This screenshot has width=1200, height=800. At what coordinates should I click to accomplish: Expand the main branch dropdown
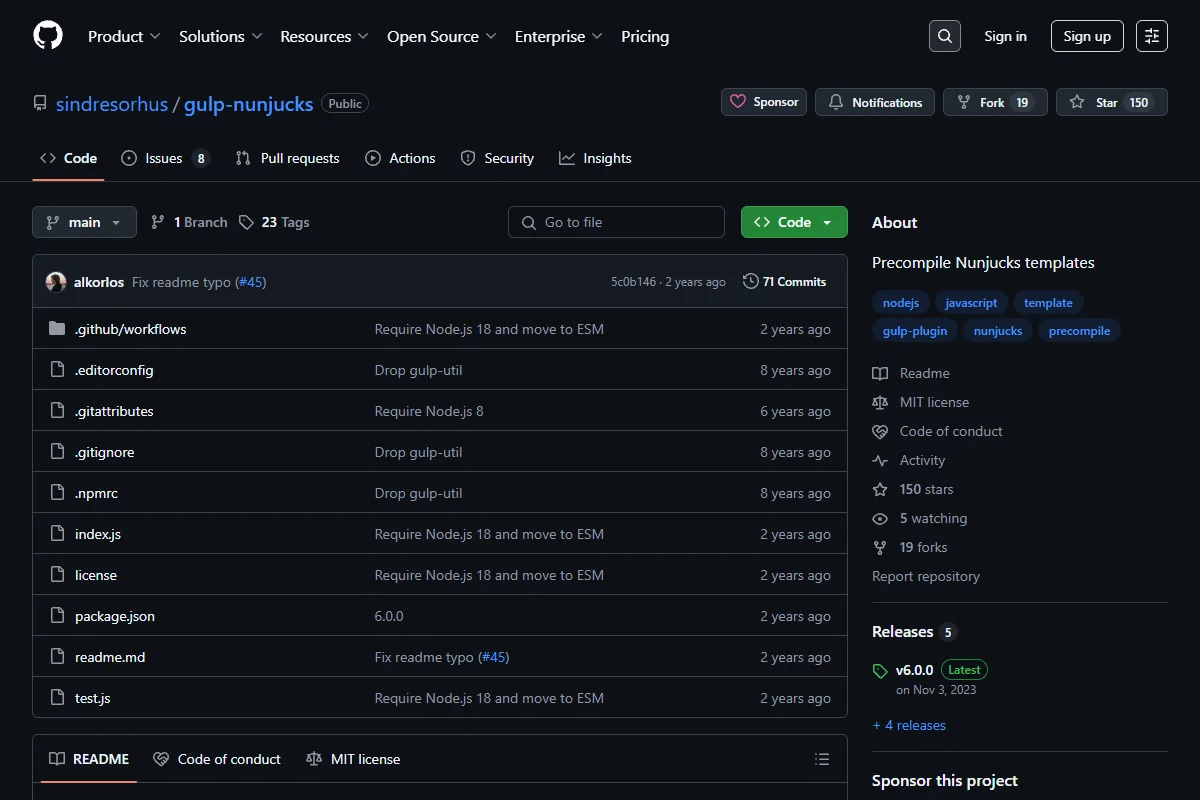coord(84,222)
